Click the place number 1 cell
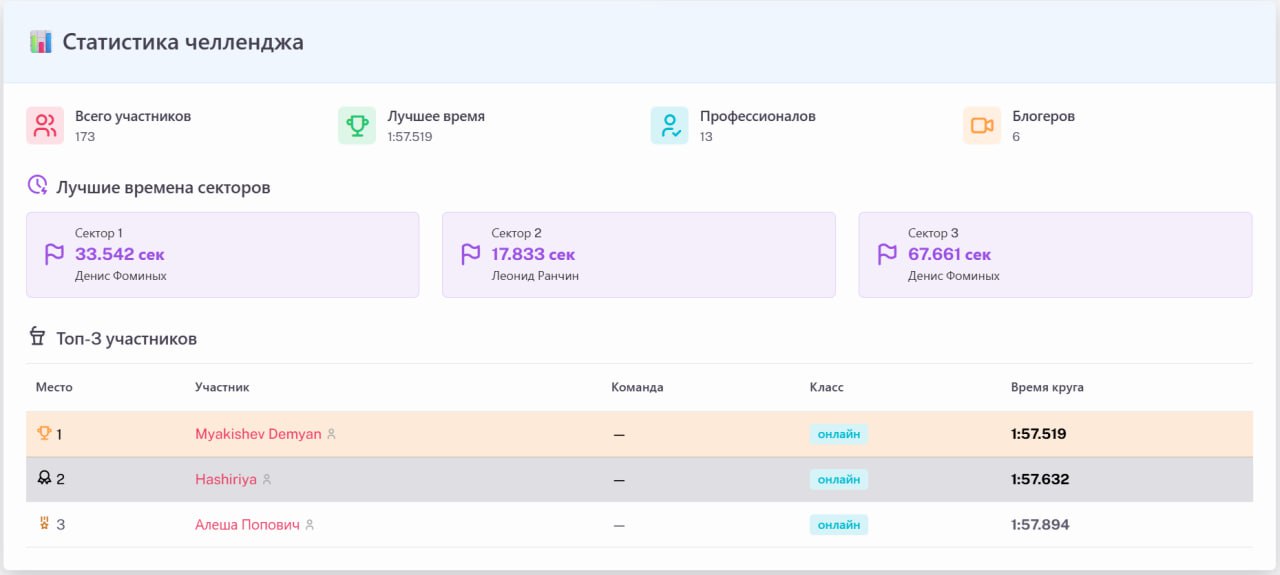 click(x=59, y=434)
